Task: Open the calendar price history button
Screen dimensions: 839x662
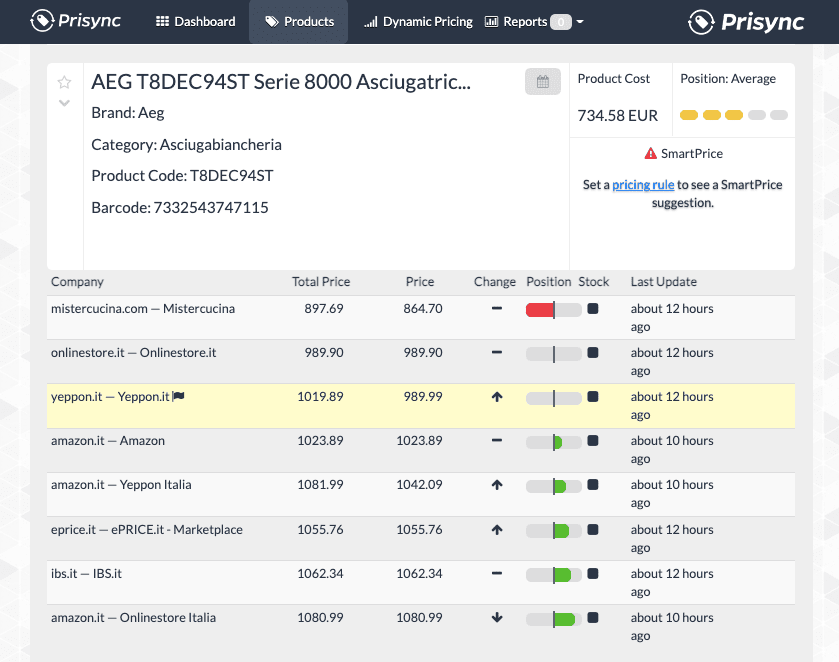Action: [x=542, y=82]
